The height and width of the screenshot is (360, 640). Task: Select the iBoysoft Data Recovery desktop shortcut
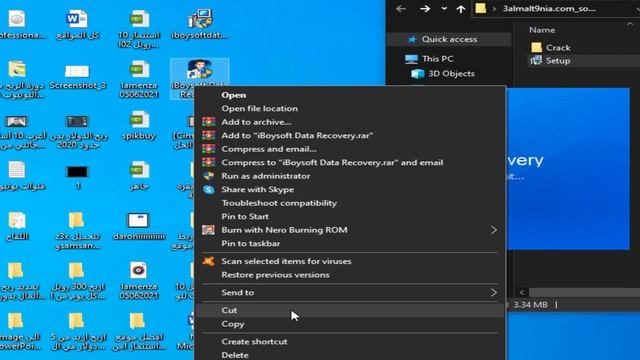(x=200, y=78)
